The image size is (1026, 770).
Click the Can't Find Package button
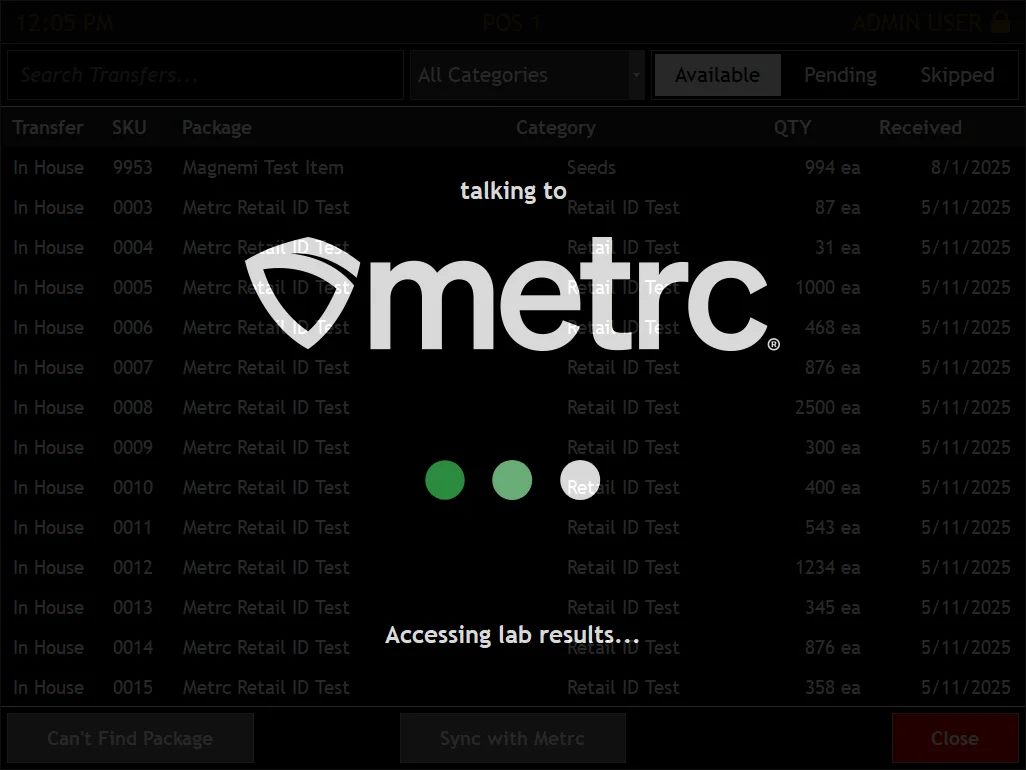[130, 738]
